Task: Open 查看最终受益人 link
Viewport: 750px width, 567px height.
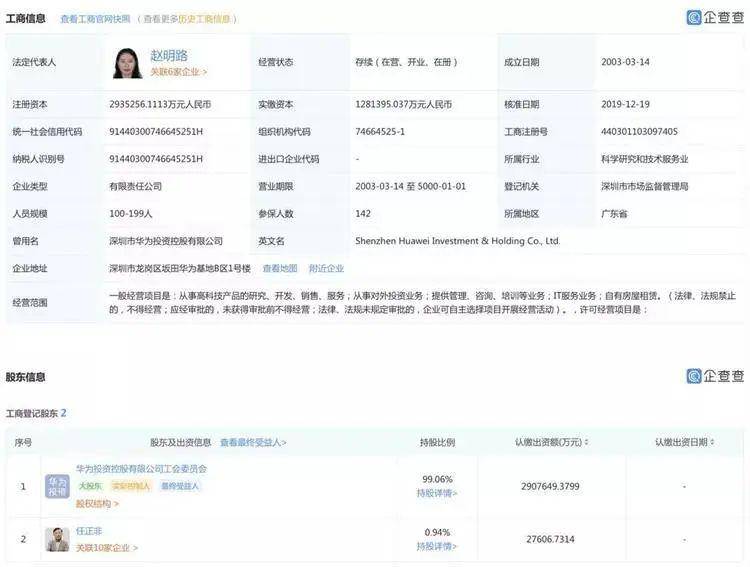Action: pyautogui.click(x=253, y=443)
